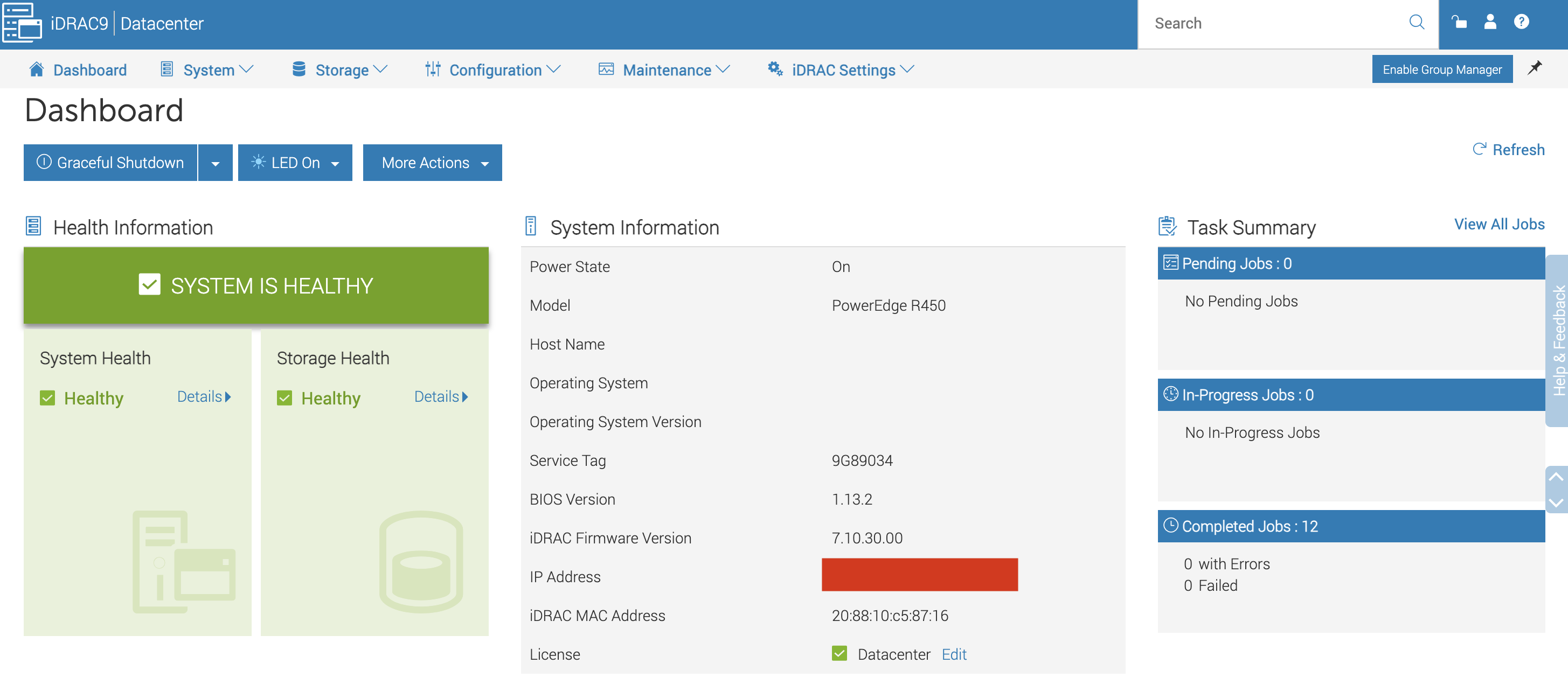This screenshot has height=698, width=1568.
Task: Click the SYSTEM IS HEALTHY banner
Action: (256, 285)
